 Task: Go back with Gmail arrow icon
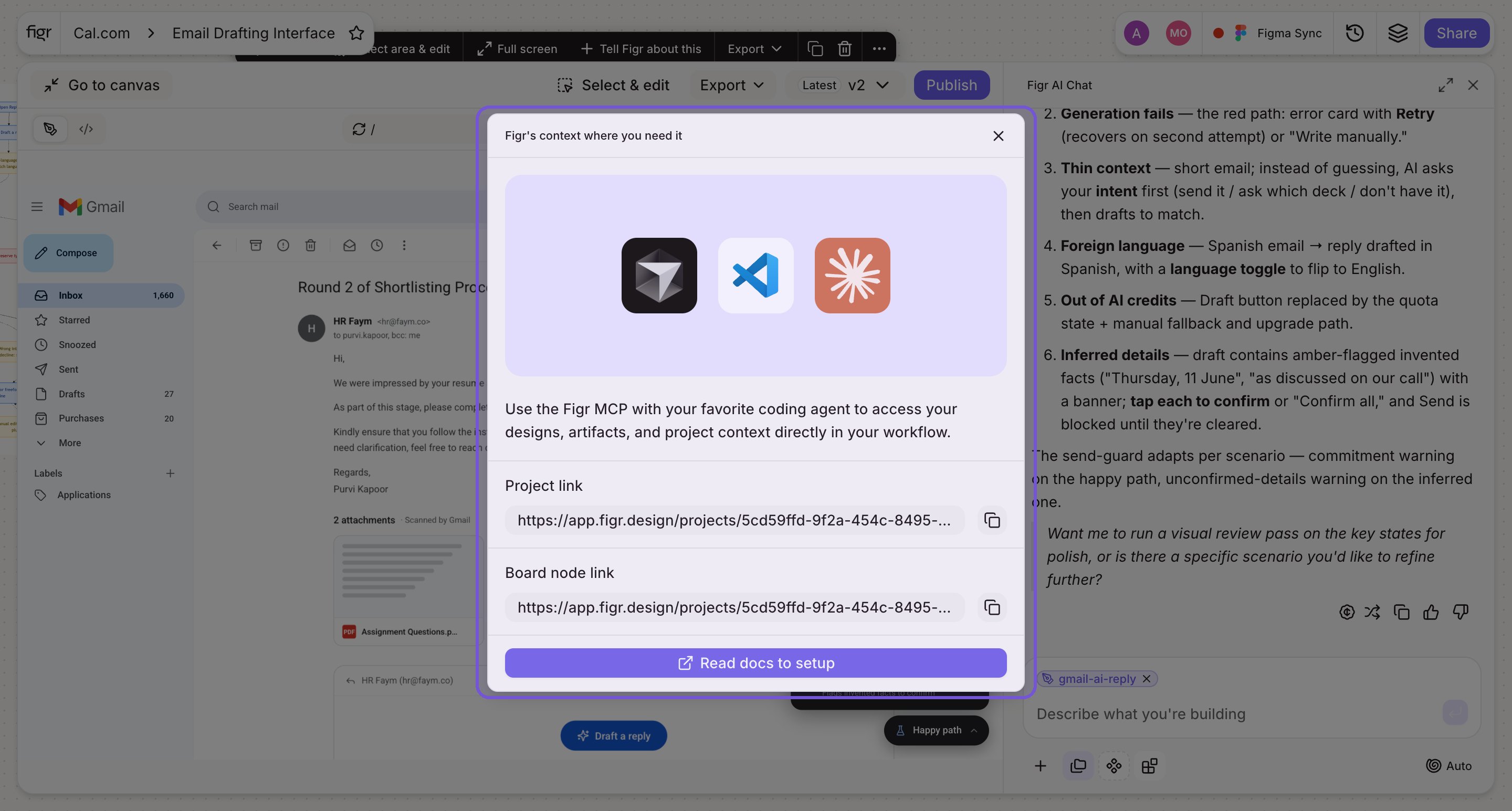tap(217, 245)
